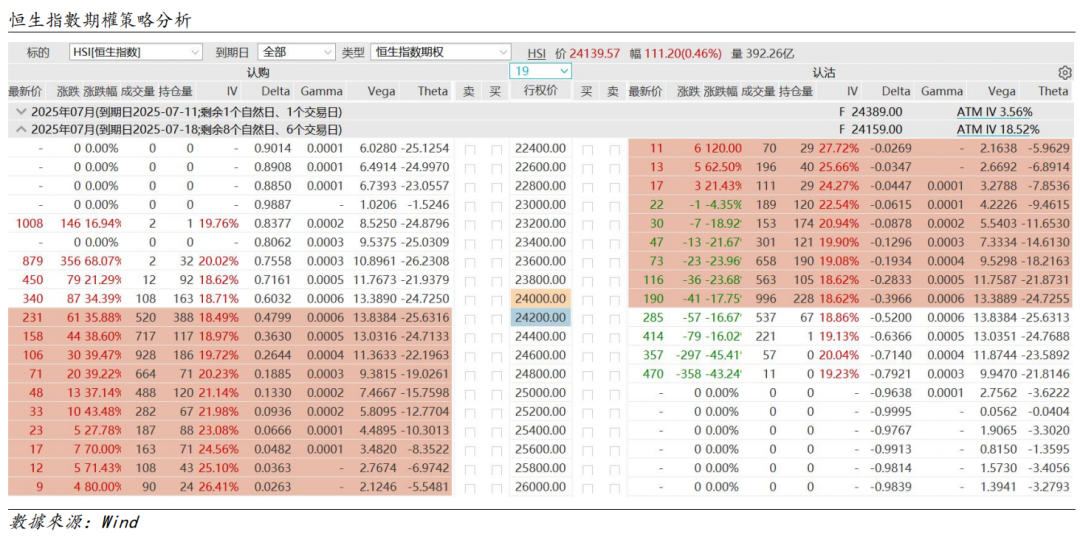Image resolution: width=1080 pixels, height=537 pixels.
Task: Open the column settings gear icon
Action: (x=1065, y=73)
